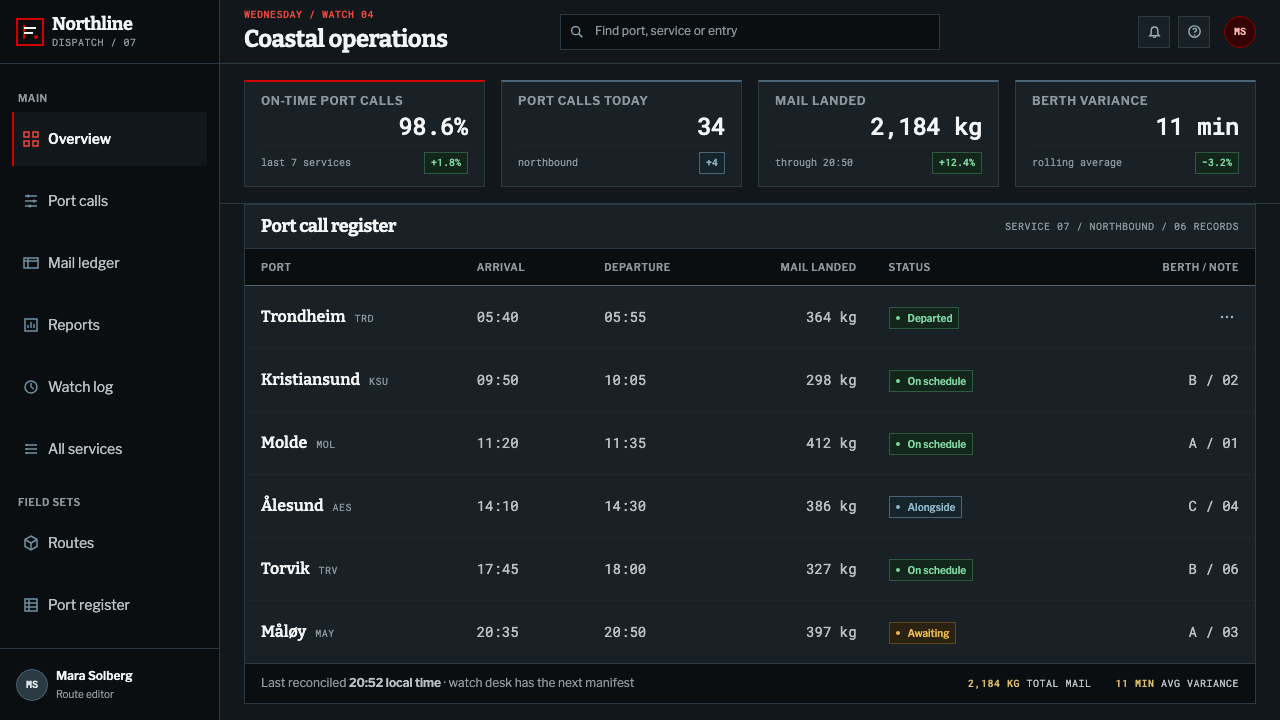Click the MAIL LANDED column header
1280x720 pixels.
tap(818, 267)
